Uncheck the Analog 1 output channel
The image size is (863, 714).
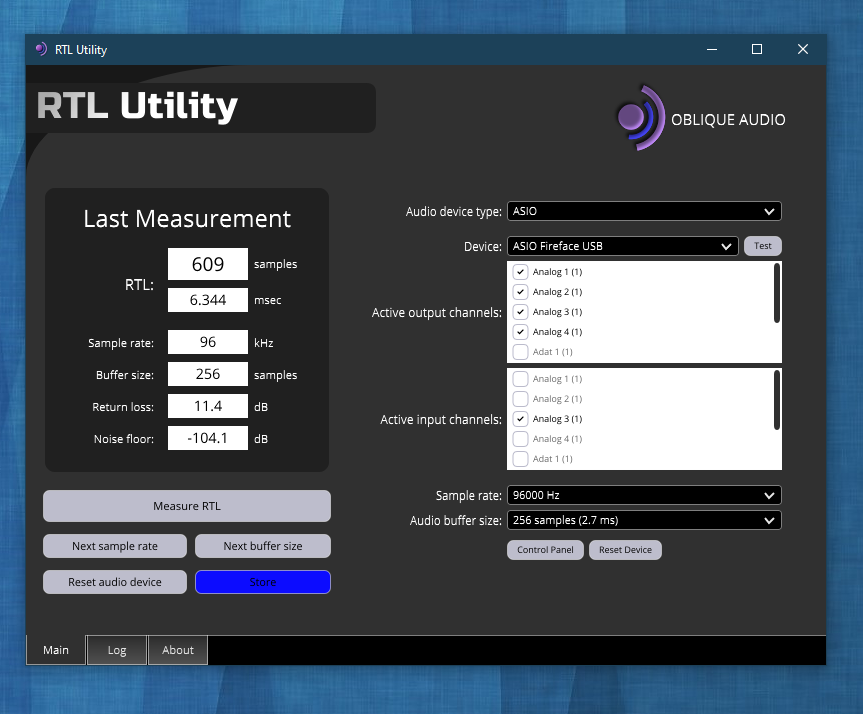coord(520,272)
